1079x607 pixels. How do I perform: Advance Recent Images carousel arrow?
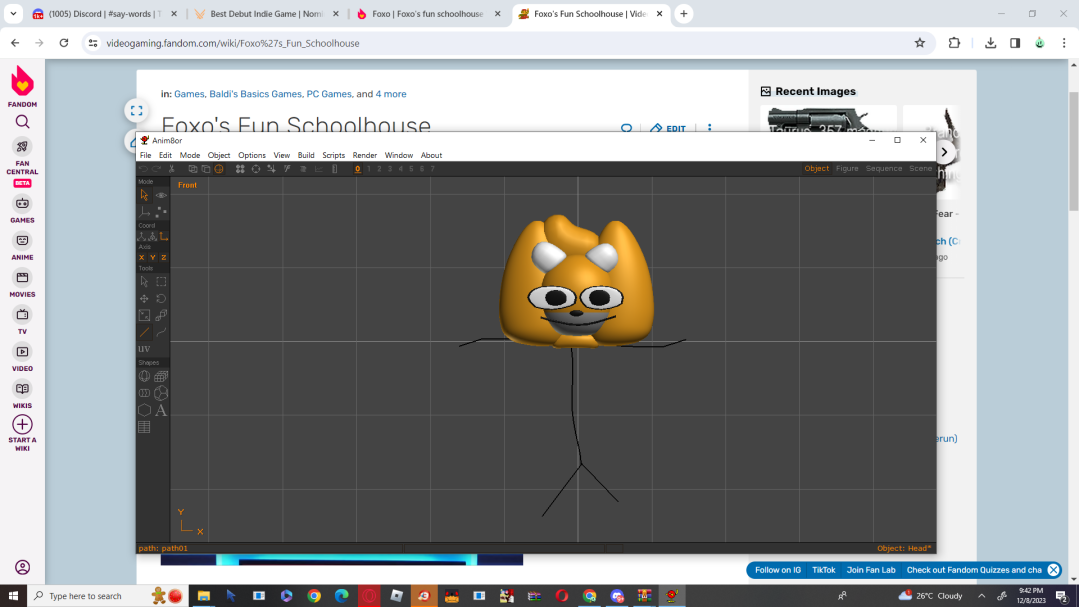pos(944,152)
